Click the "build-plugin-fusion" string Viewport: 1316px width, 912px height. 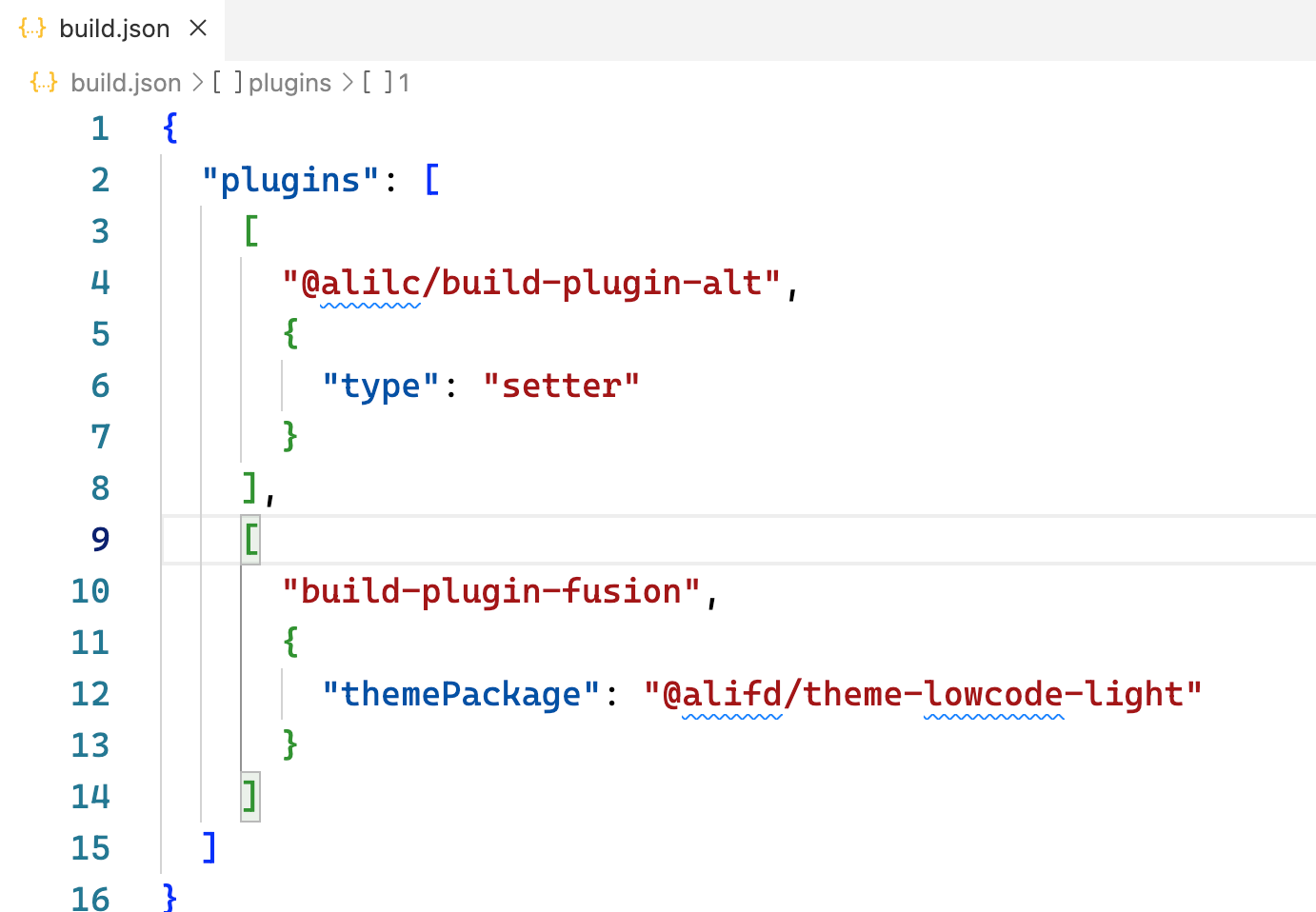(491, 591)
